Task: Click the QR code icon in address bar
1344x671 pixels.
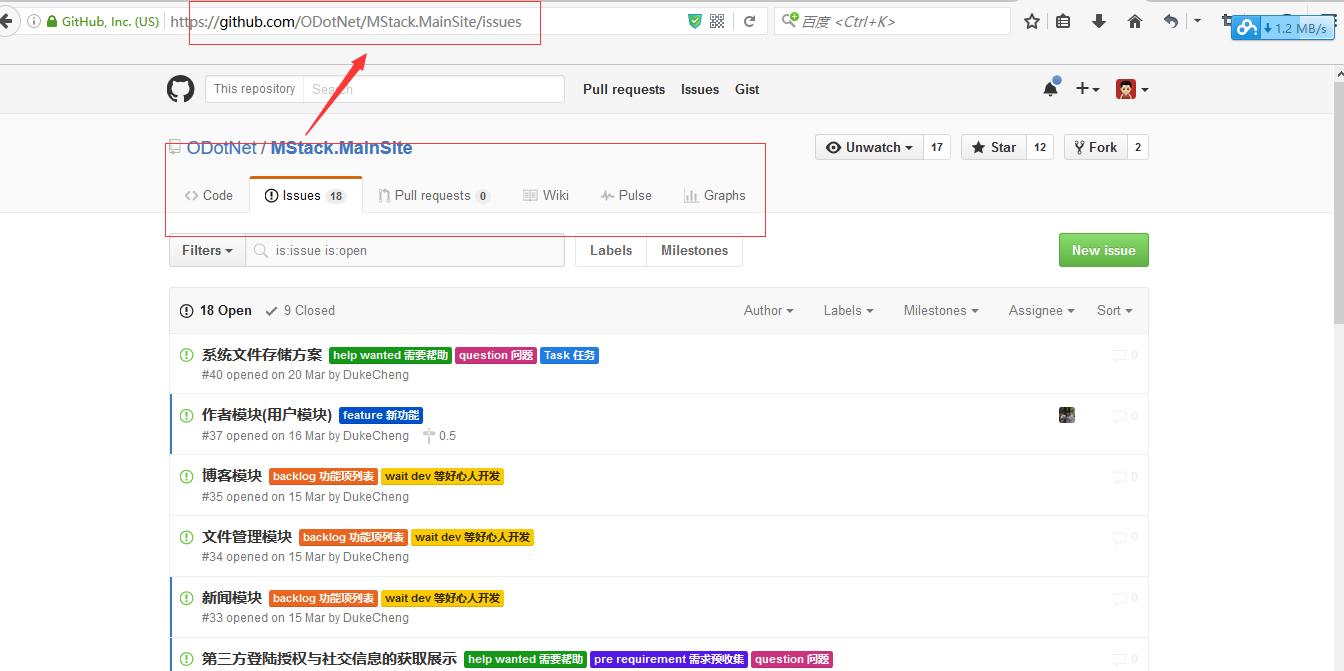Action: click(x=717, y=21)
